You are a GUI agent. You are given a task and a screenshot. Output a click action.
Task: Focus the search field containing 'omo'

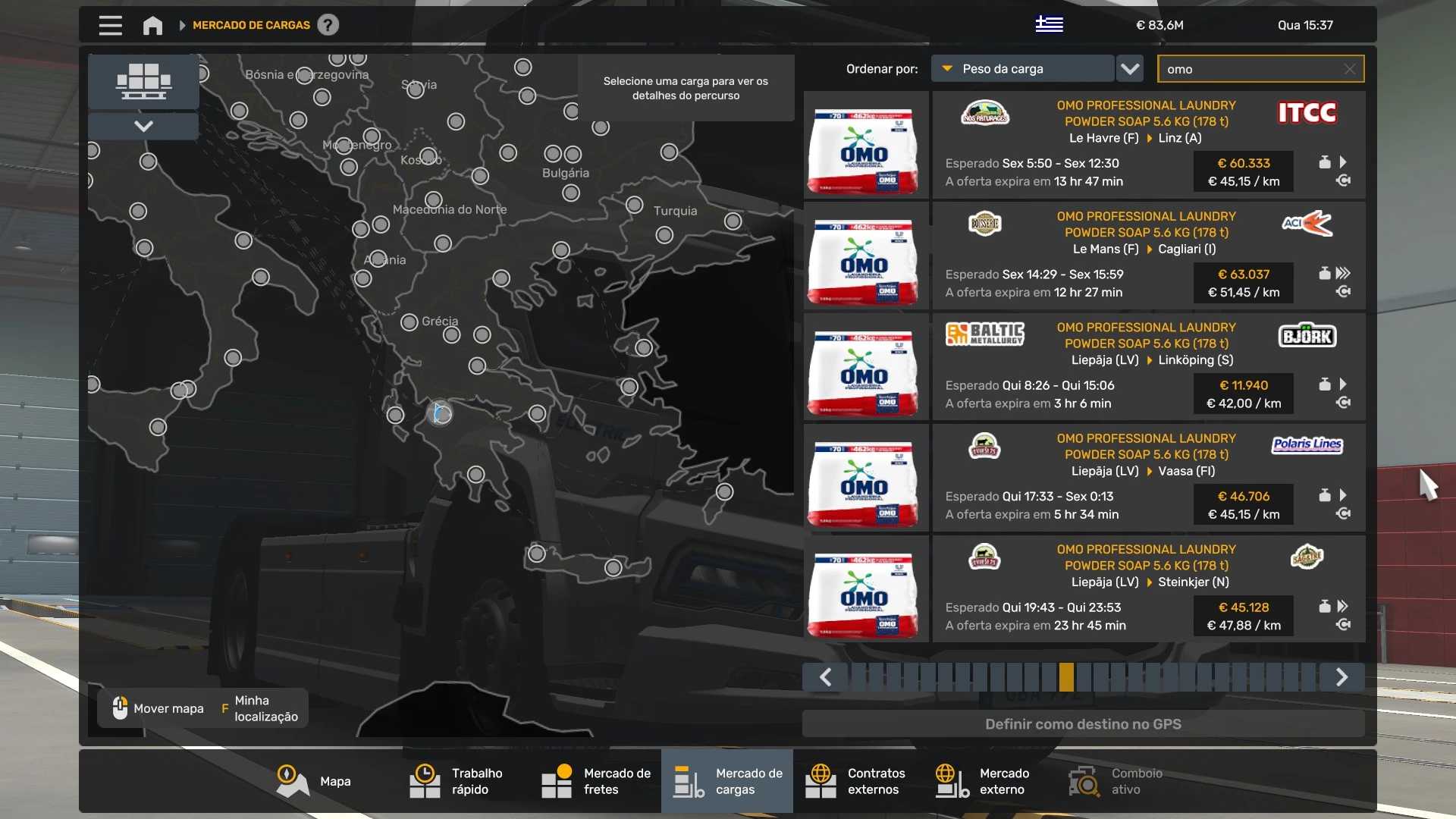click(1260, 68)
